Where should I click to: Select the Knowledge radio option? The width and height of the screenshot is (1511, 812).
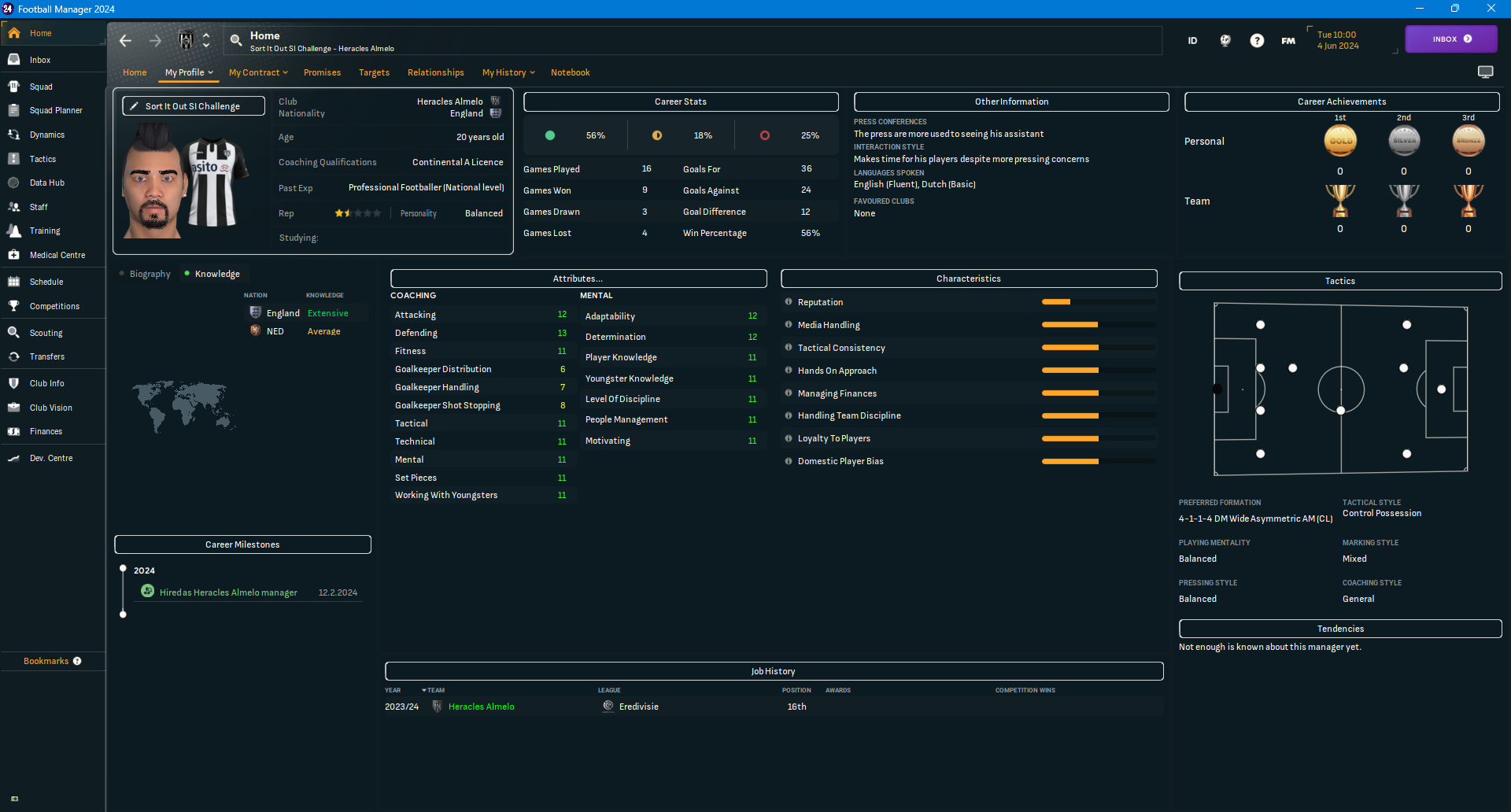pos(187,274)
